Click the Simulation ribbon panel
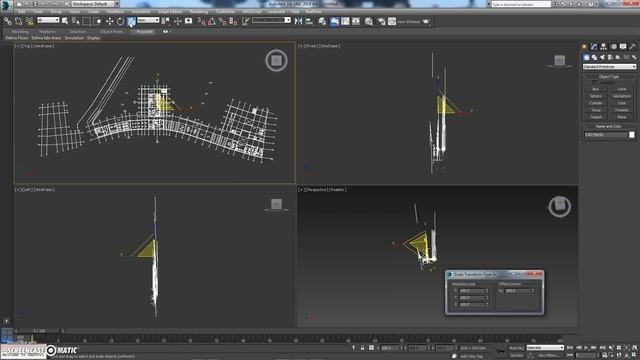 [74, 38]
